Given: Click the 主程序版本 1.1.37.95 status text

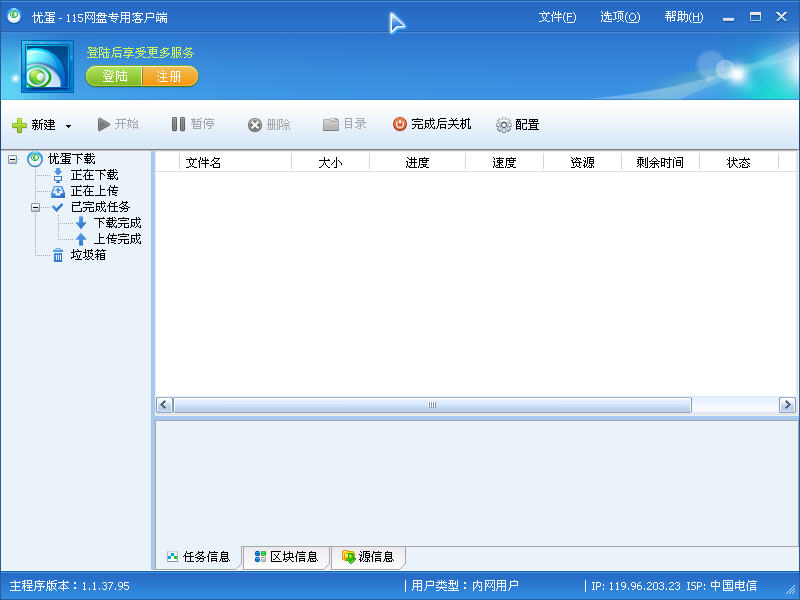Looking at the screenshot, I should (69, 586).
